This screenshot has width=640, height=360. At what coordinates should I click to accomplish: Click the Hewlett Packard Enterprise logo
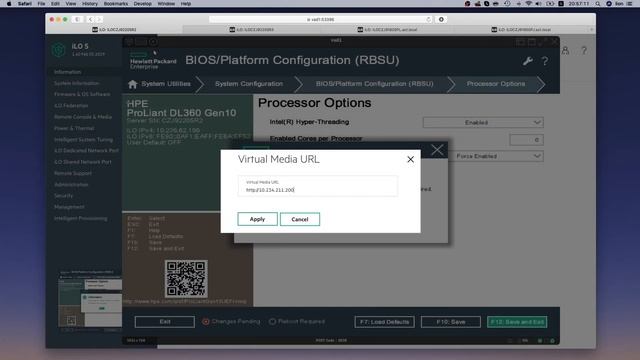coord(153,60)
